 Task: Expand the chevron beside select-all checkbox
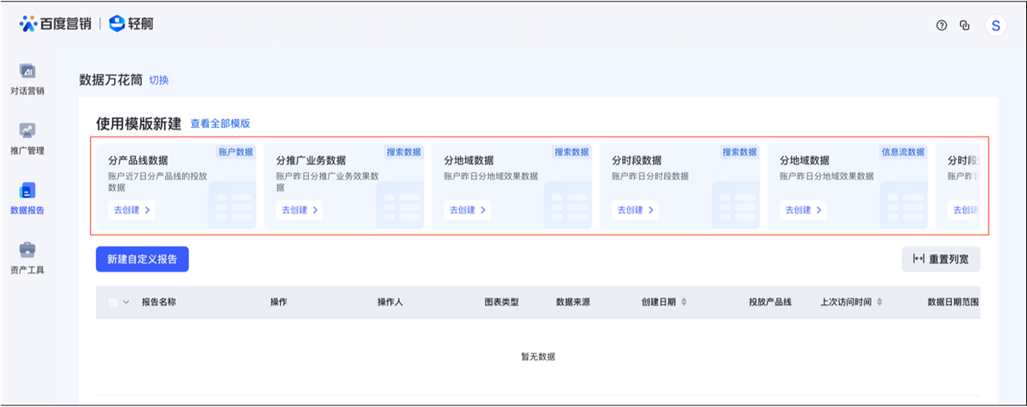(126, 301)
